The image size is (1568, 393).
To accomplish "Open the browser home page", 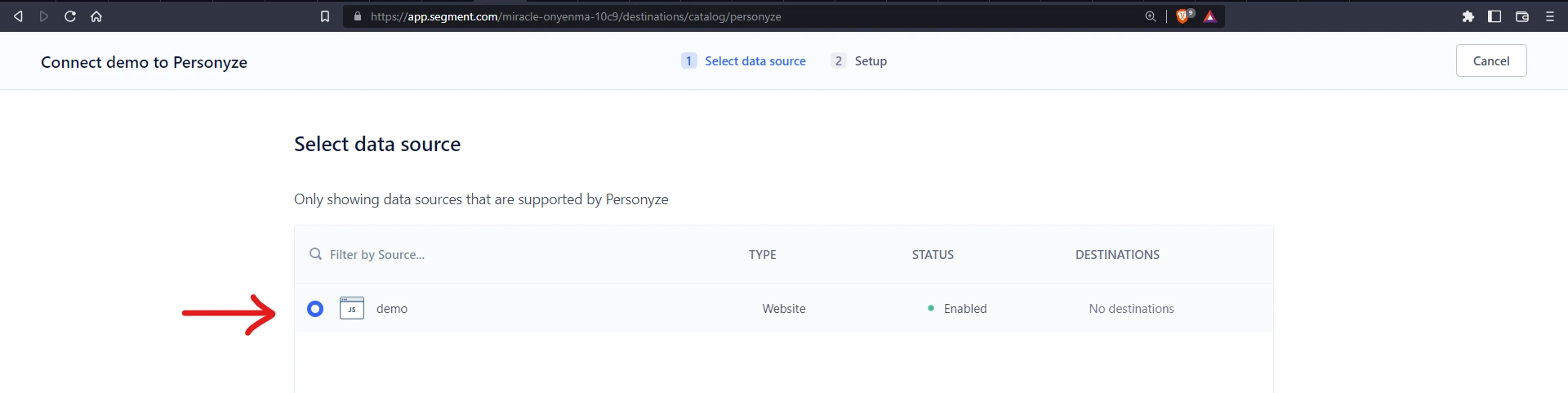I will click(96, 16).
